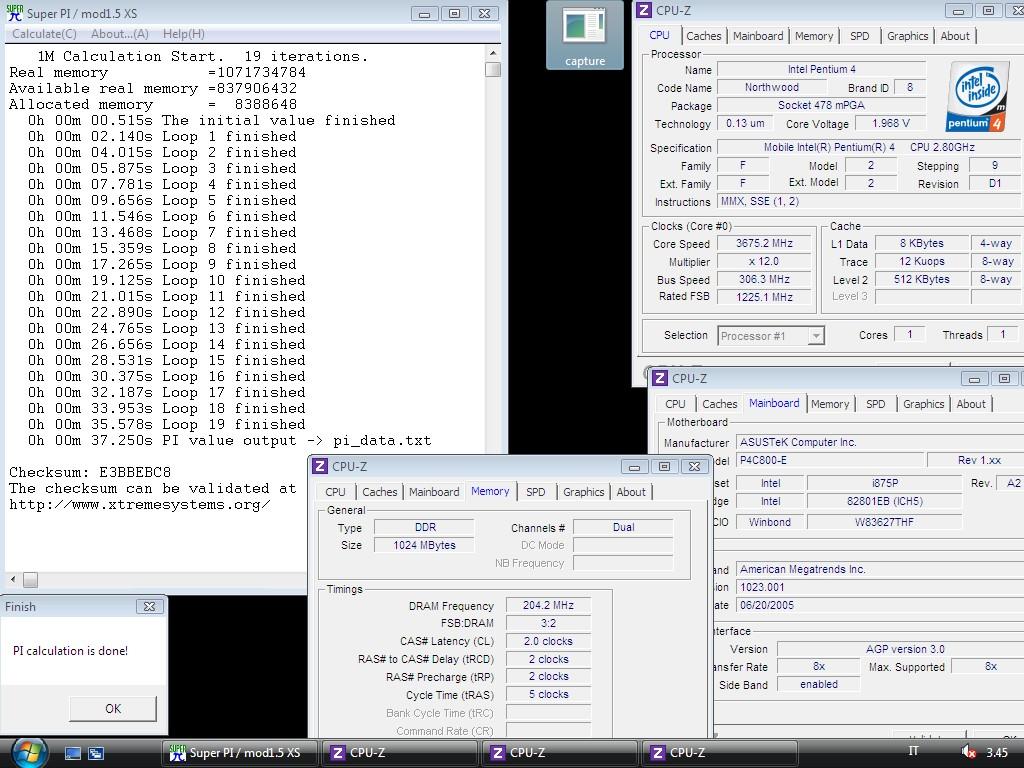
Task: Click the first CPU-Z taskbar button
Action: click(x=400, y=753)
